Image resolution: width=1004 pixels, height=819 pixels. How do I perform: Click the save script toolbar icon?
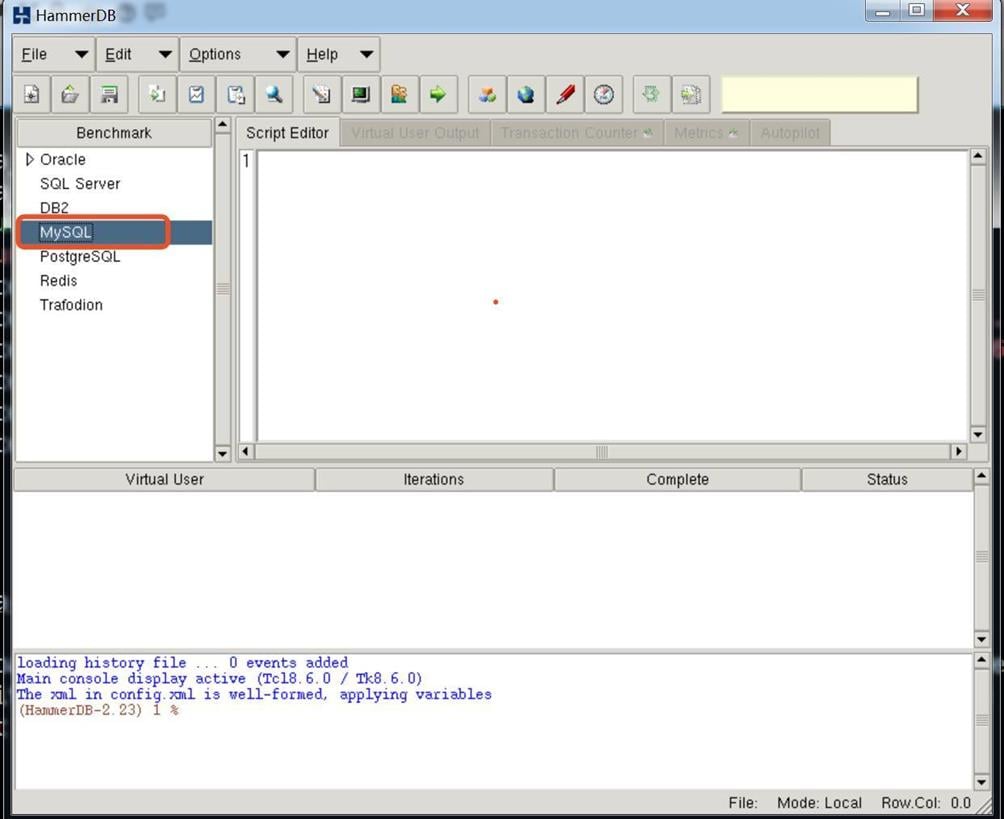point(109,95)
